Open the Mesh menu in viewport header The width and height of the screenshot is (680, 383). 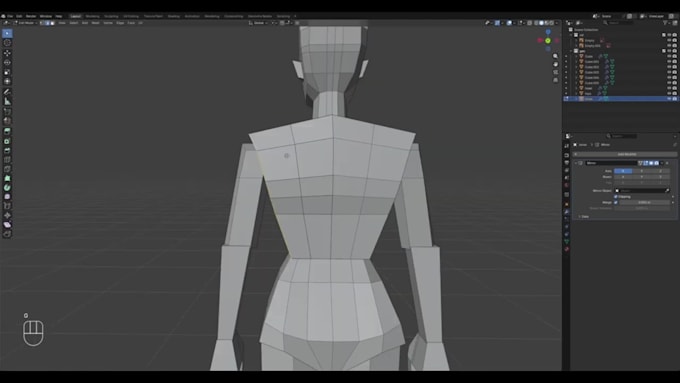pyautogui.click(x=95, y=23)
